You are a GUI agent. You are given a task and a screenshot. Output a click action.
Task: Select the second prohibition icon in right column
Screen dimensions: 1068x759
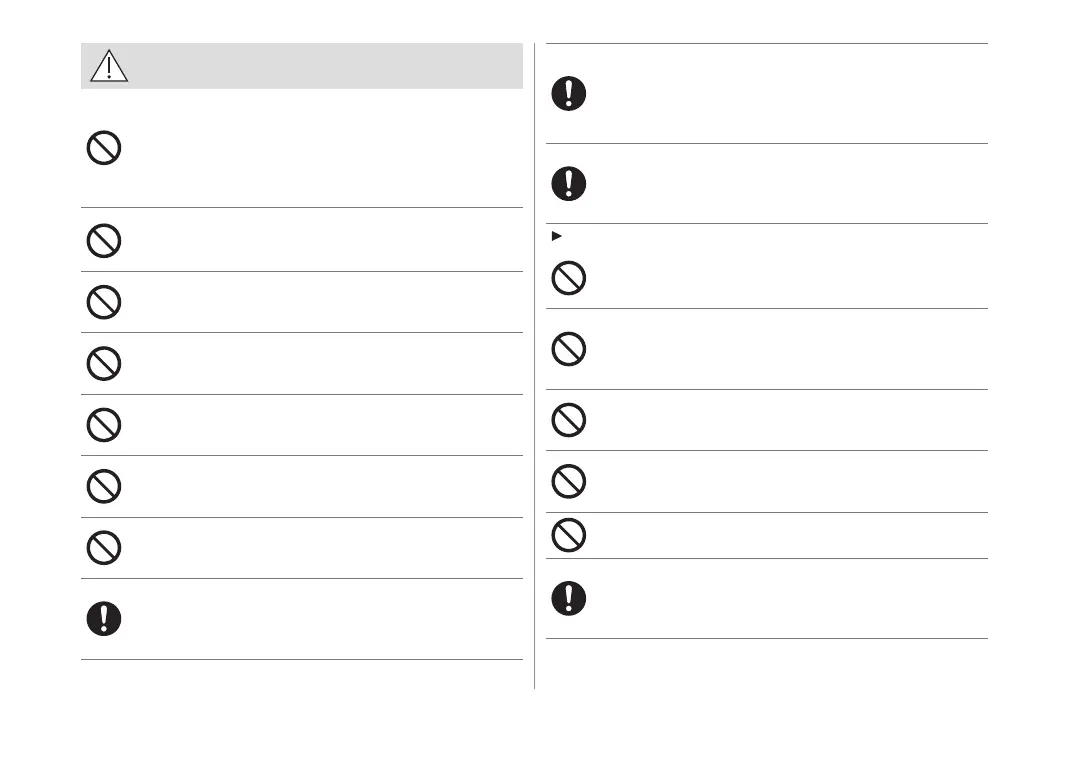(x=569, y=349)
